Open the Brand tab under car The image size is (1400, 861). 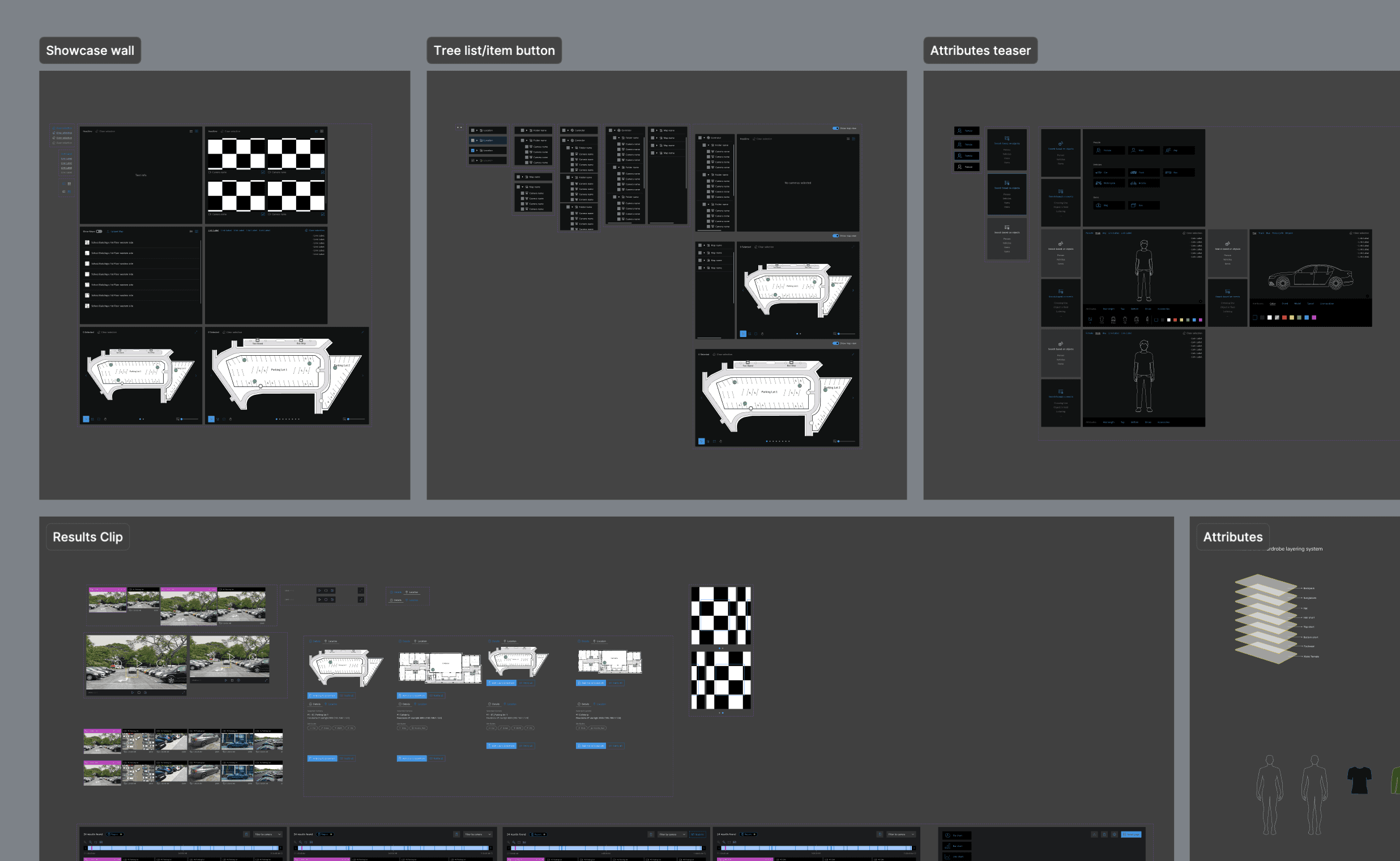1284,304
